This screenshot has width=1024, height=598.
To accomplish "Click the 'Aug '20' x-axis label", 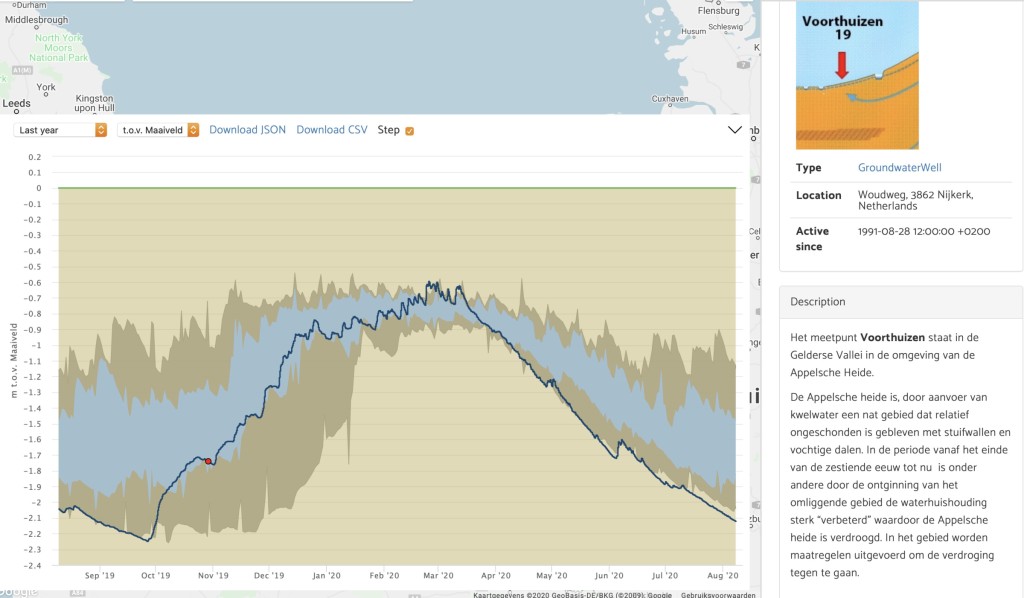I will [723, 575].
